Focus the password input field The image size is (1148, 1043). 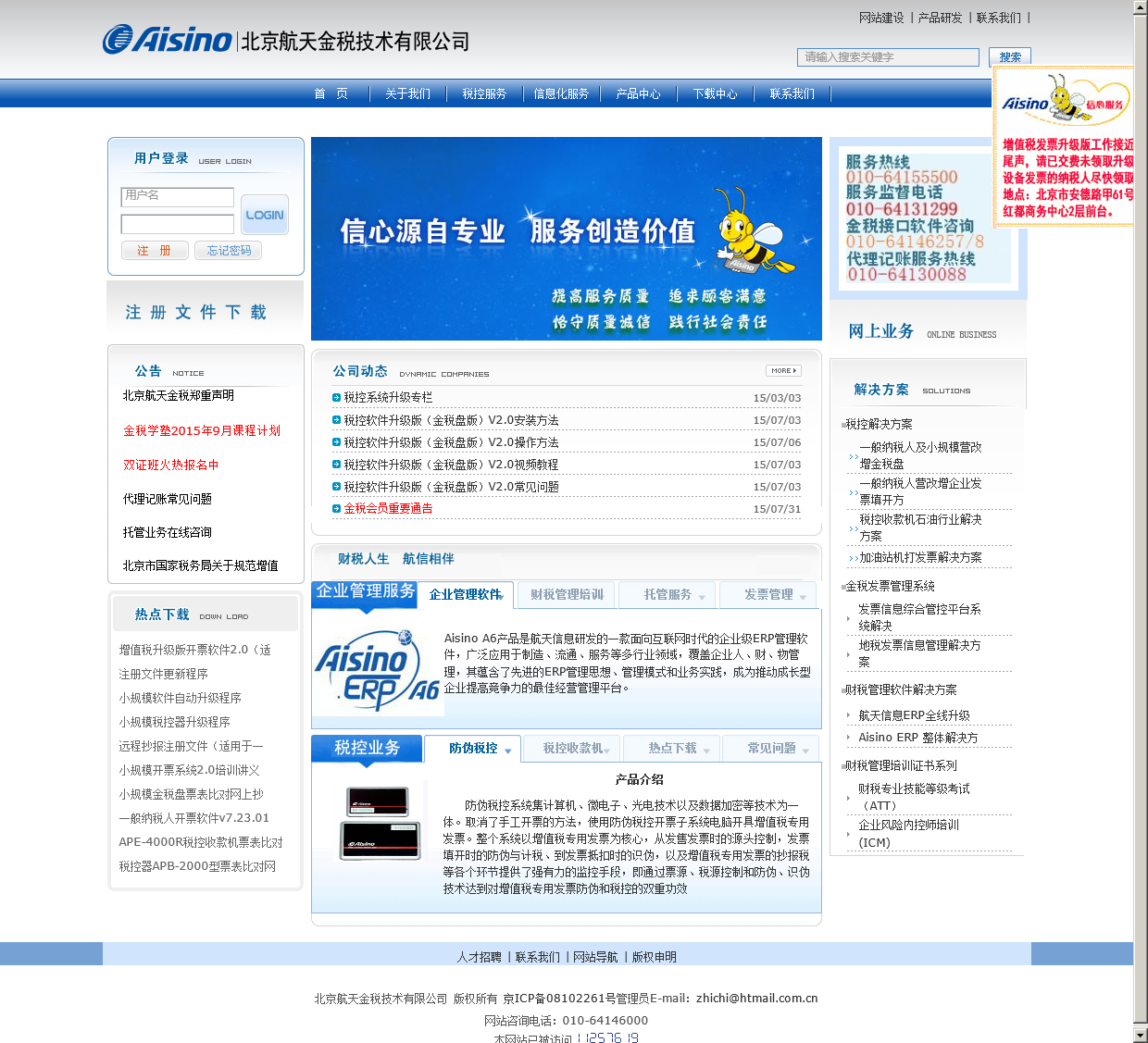click(x=178, y=224)
